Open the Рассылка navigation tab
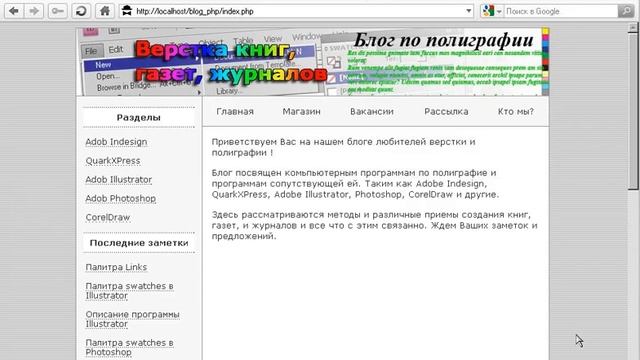The height and width of the screenshot is (360, 640). 446,111
